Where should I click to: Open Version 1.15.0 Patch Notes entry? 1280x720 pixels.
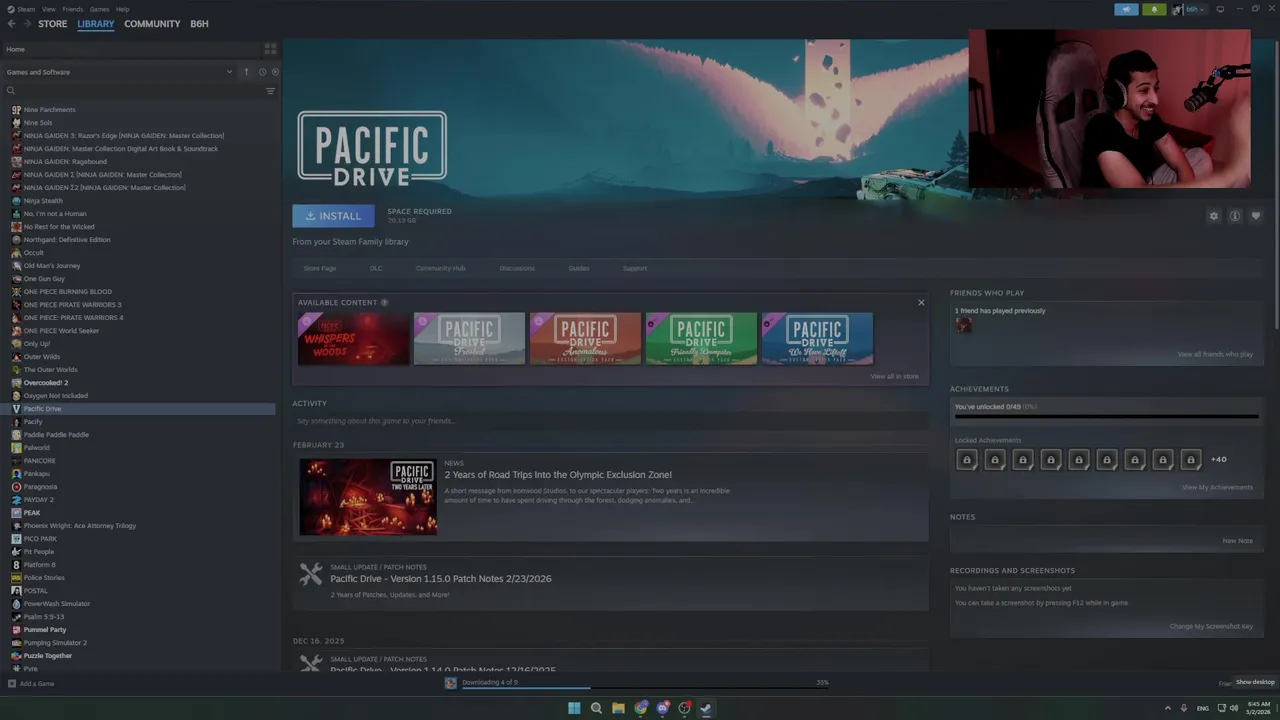click(441, 579)
